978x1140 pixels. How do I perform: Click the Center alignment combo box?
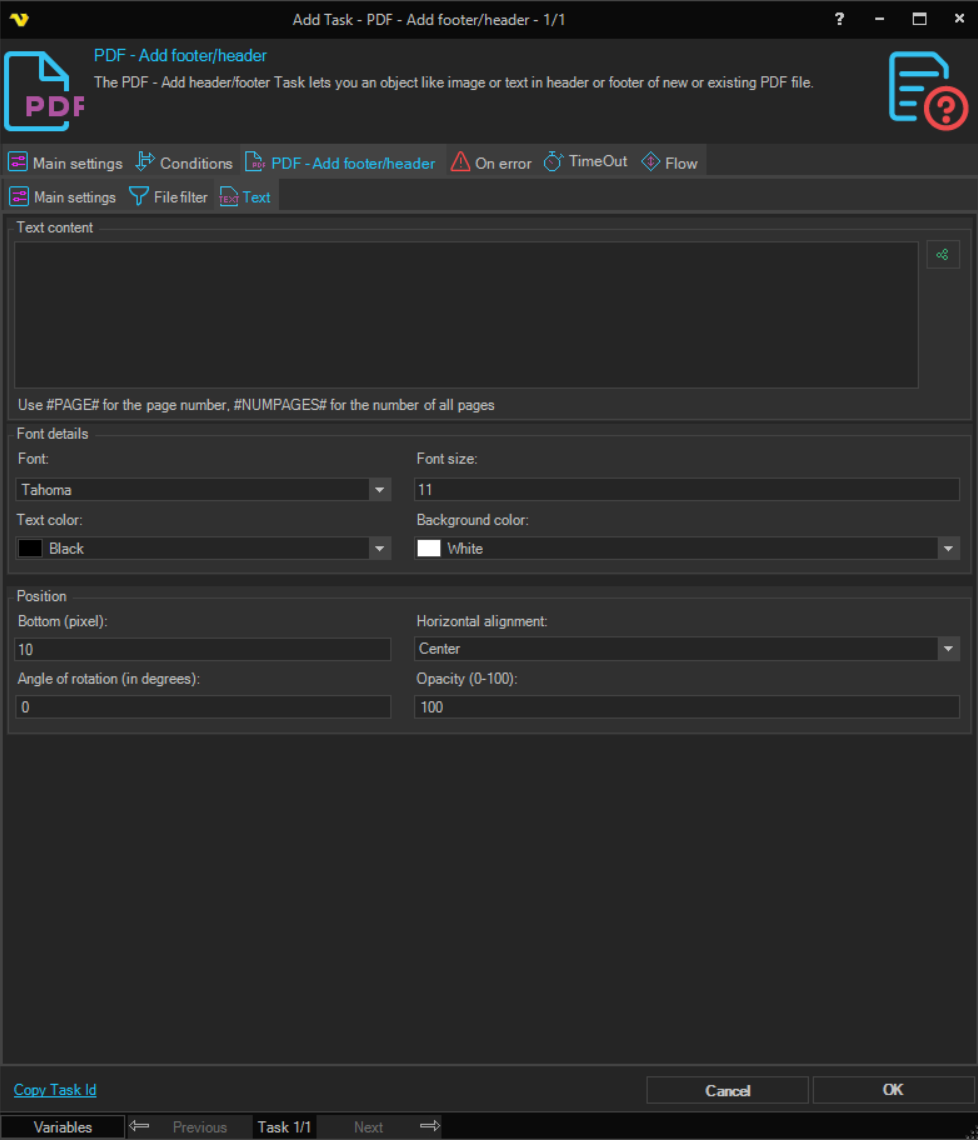(687, 649)
